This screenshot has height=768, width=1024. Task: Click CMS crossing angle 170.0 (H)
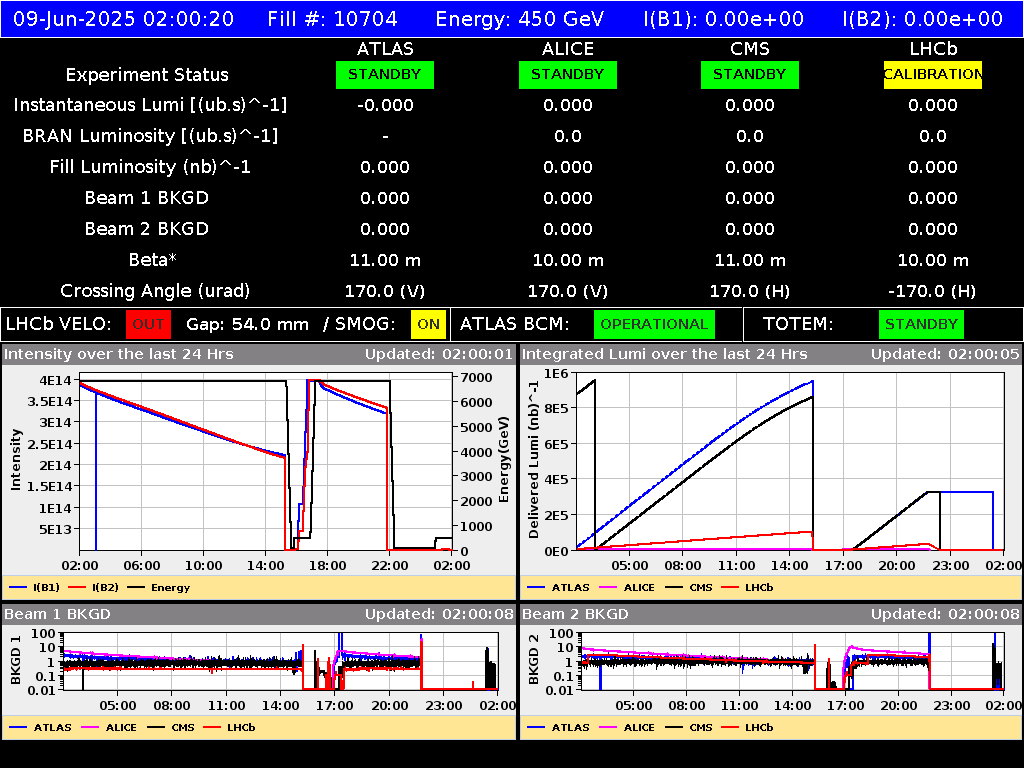pos(750,291)
